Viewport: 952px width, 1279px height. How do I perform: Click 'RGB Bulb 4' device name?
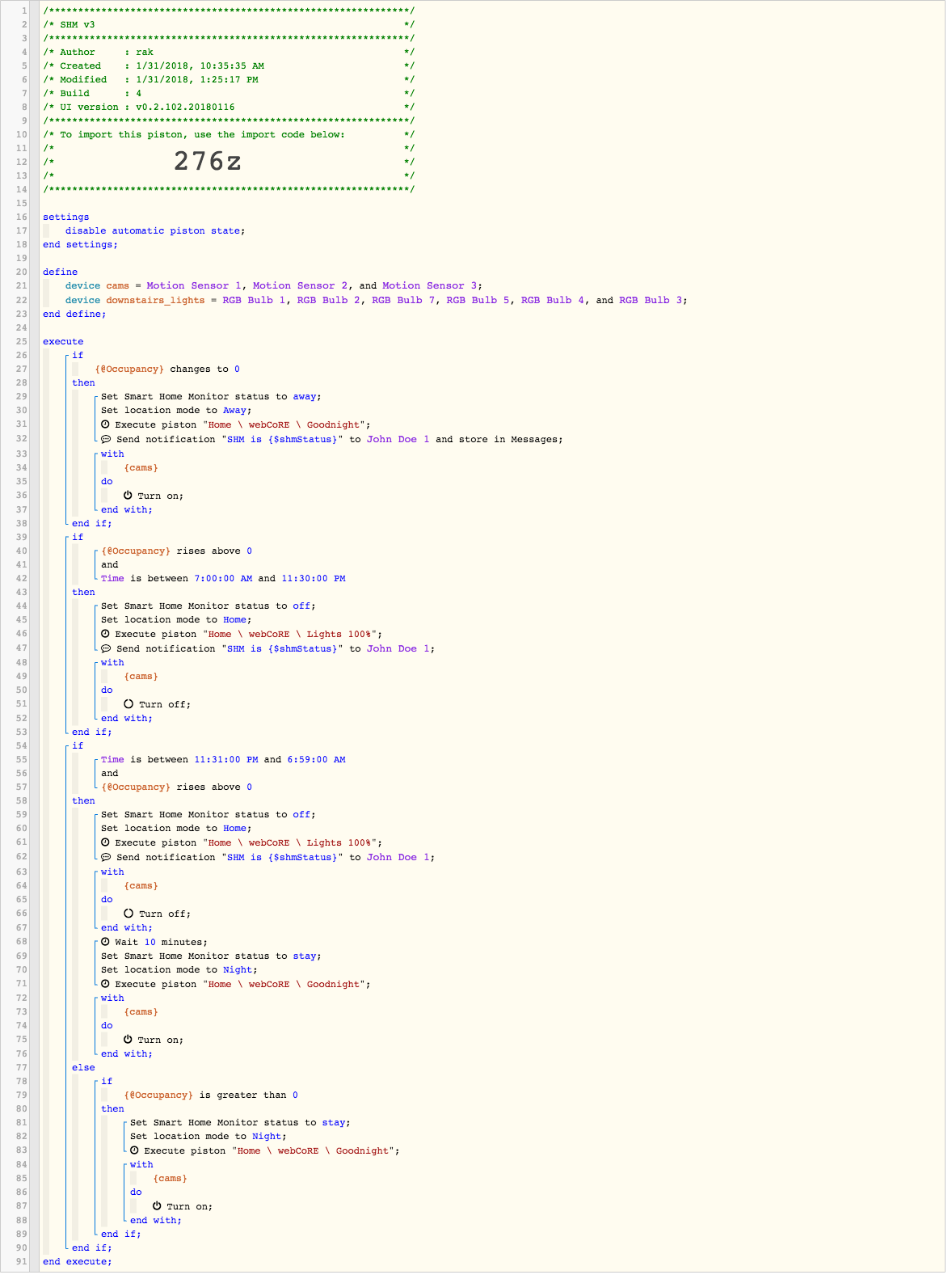click(553, 300)
